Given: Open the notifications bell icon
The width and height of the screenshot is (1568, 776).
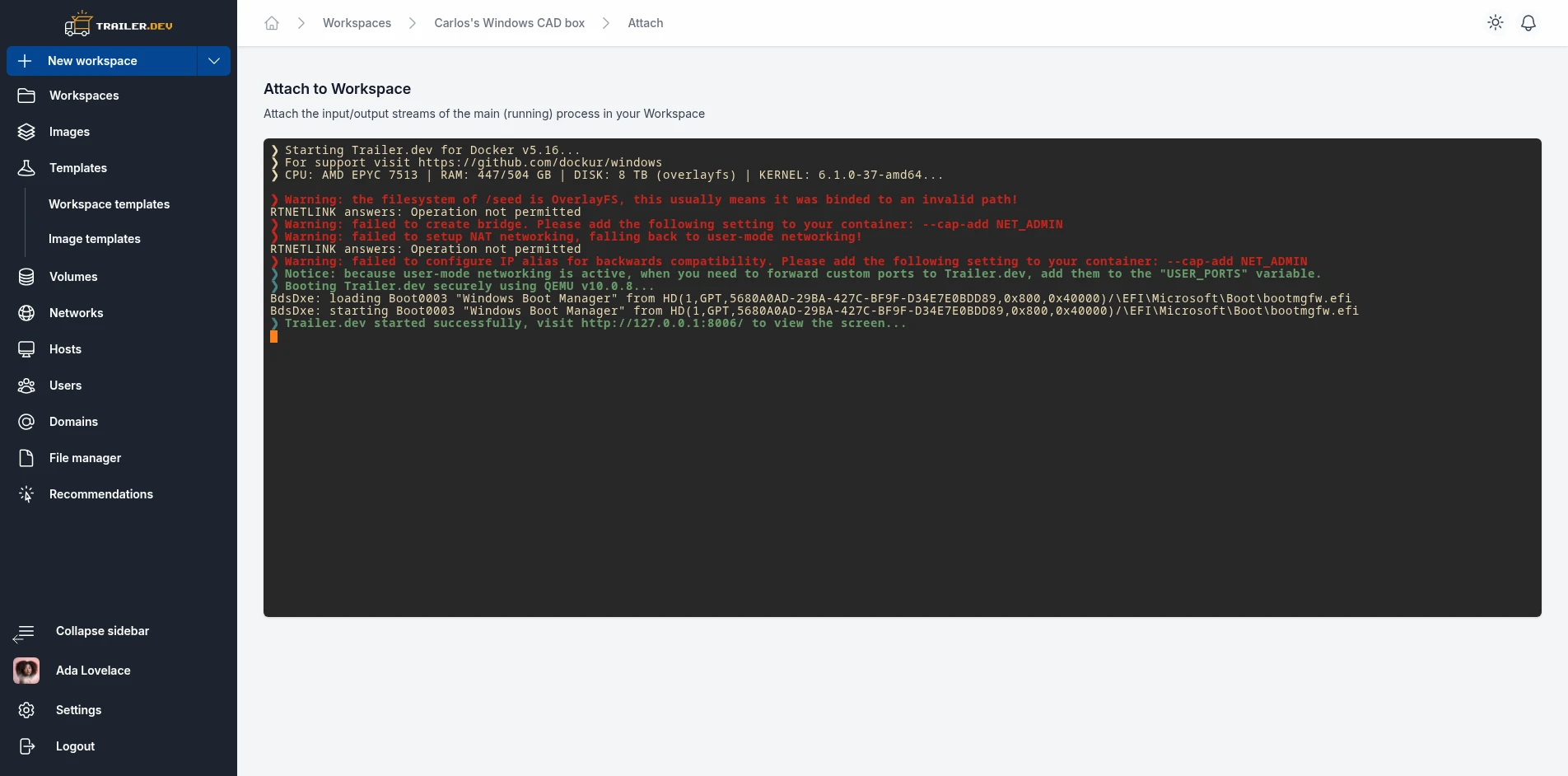Looking at the screenshot, I should tap(1528, 23).
